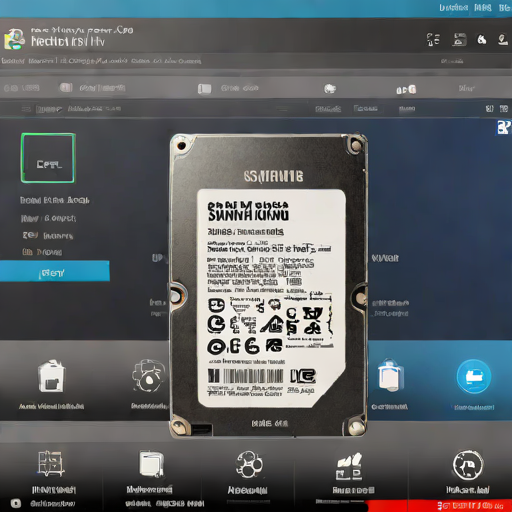Viewport: 512px width, 512px height.
Task: Select the gear-like icon in the gray toolbar
Action: point(330,88)
